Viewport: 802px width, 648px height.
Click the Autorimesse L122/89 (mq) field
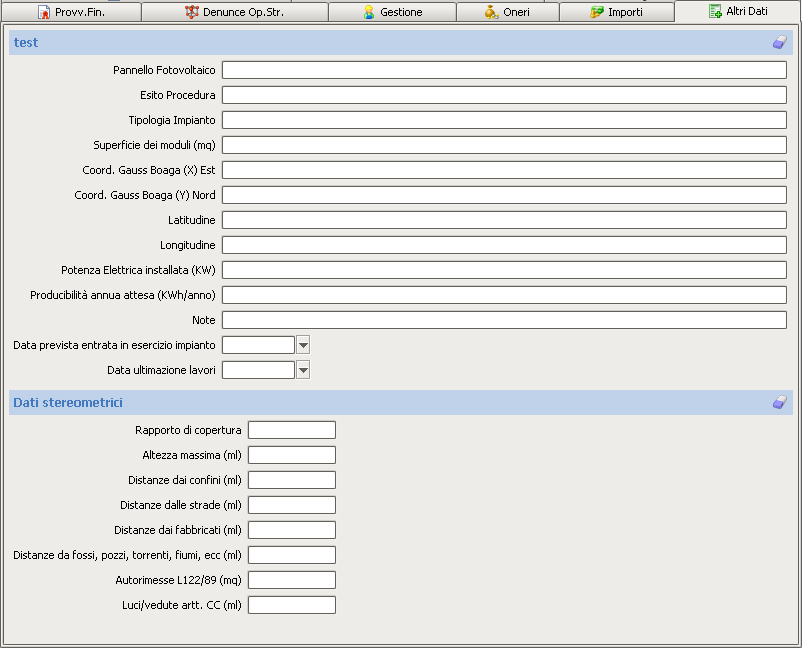click(291, 580)
